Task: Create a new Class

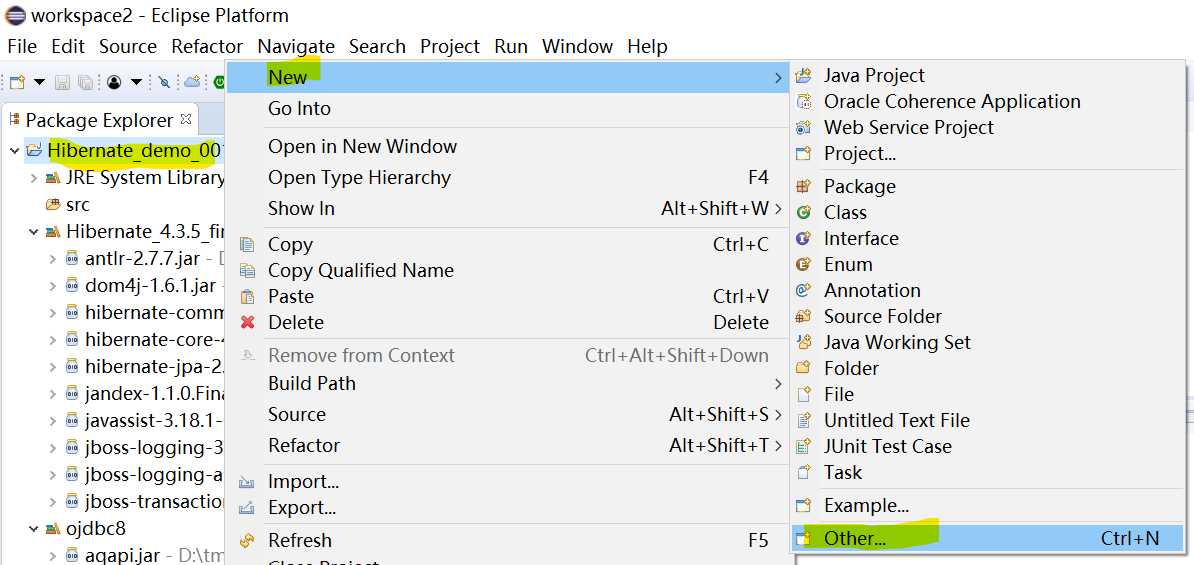Action: point(987,212)
